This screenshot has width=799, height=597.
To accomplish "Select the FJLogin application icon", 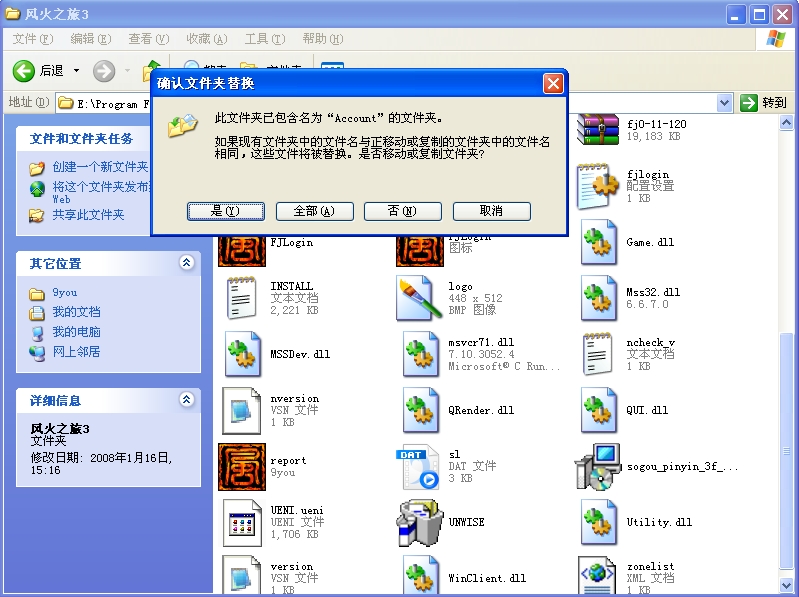I will [x=242, y=251].
